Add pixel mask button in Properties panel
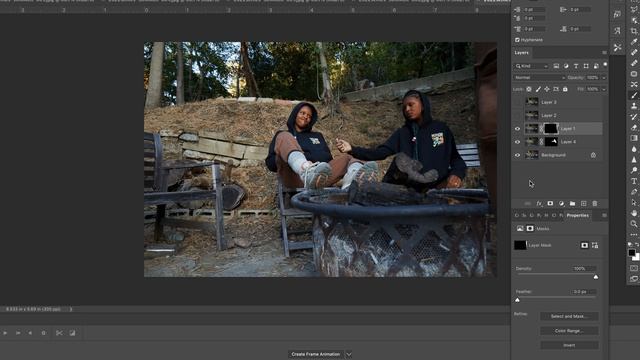Screen dimensions: 640x360 (584, 245)
